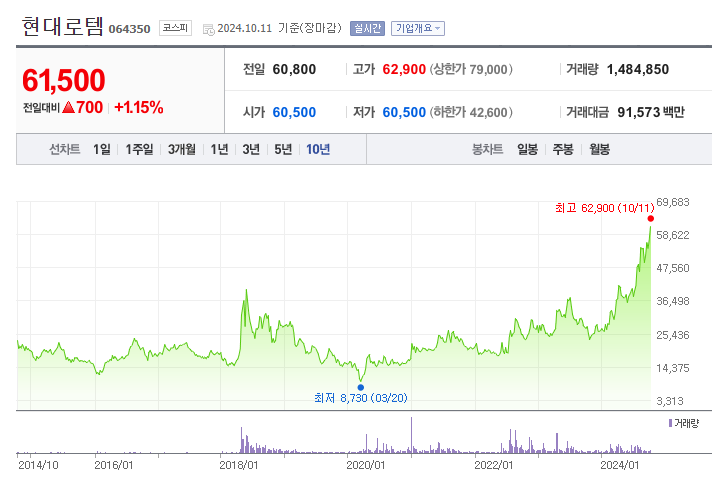Show the 3년 line chart

coord(251,149)
